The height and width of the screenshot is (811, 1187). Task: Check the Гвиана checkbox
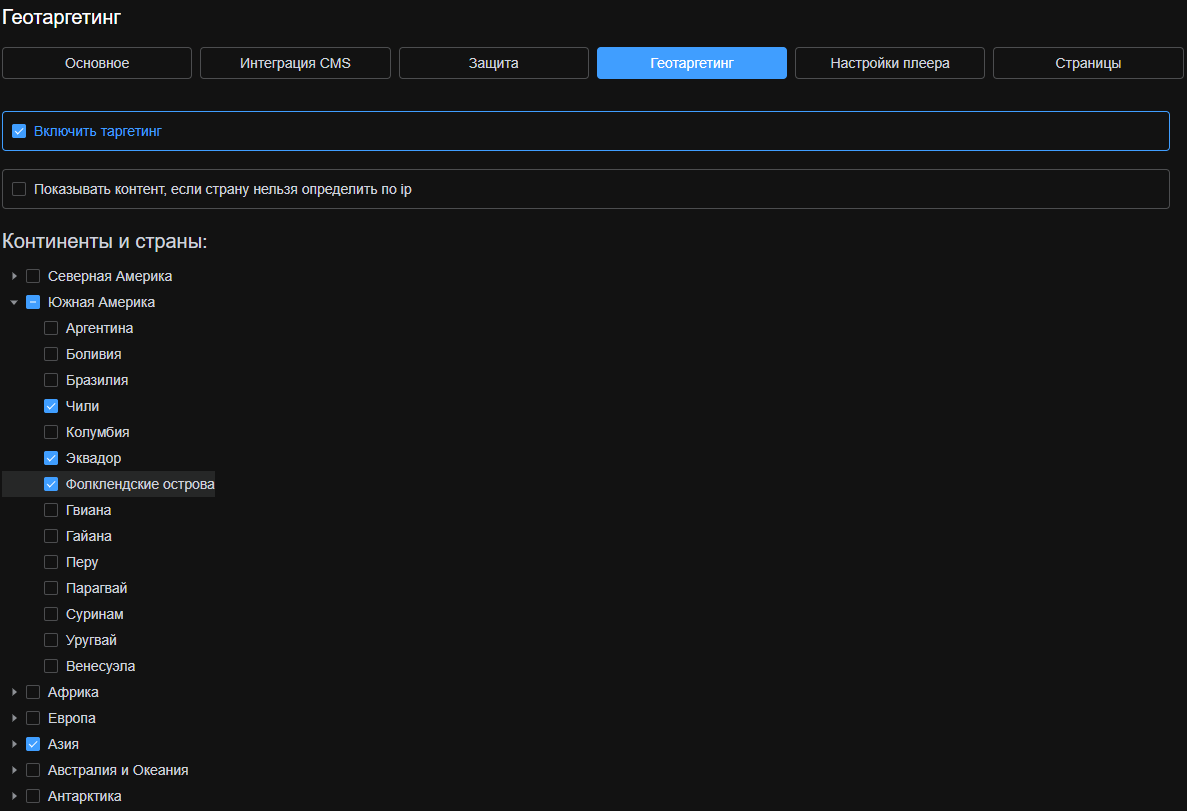[51, 510]
